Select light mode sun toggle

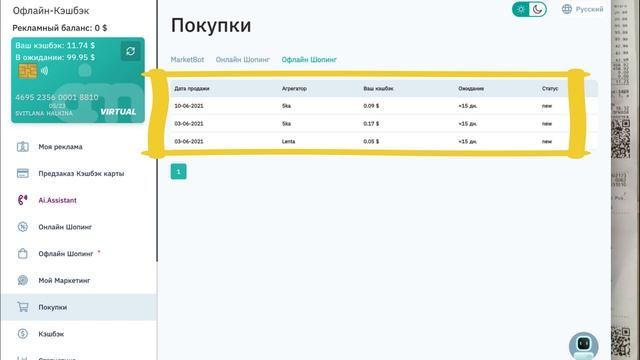[520, 9]
